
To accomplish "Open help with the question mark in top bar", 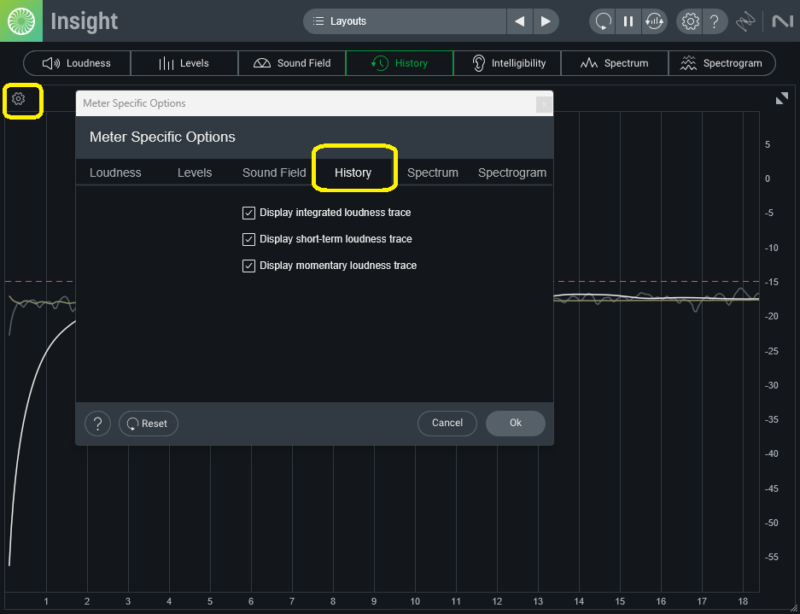I will 714,21.
